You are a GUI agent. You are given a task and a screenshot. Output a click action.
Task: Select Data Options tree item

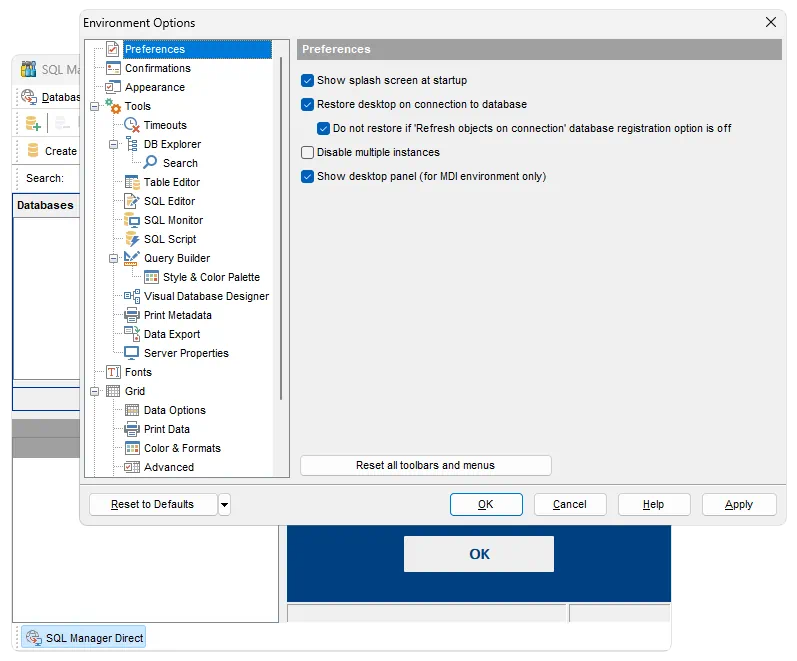[x=174, y=410]
